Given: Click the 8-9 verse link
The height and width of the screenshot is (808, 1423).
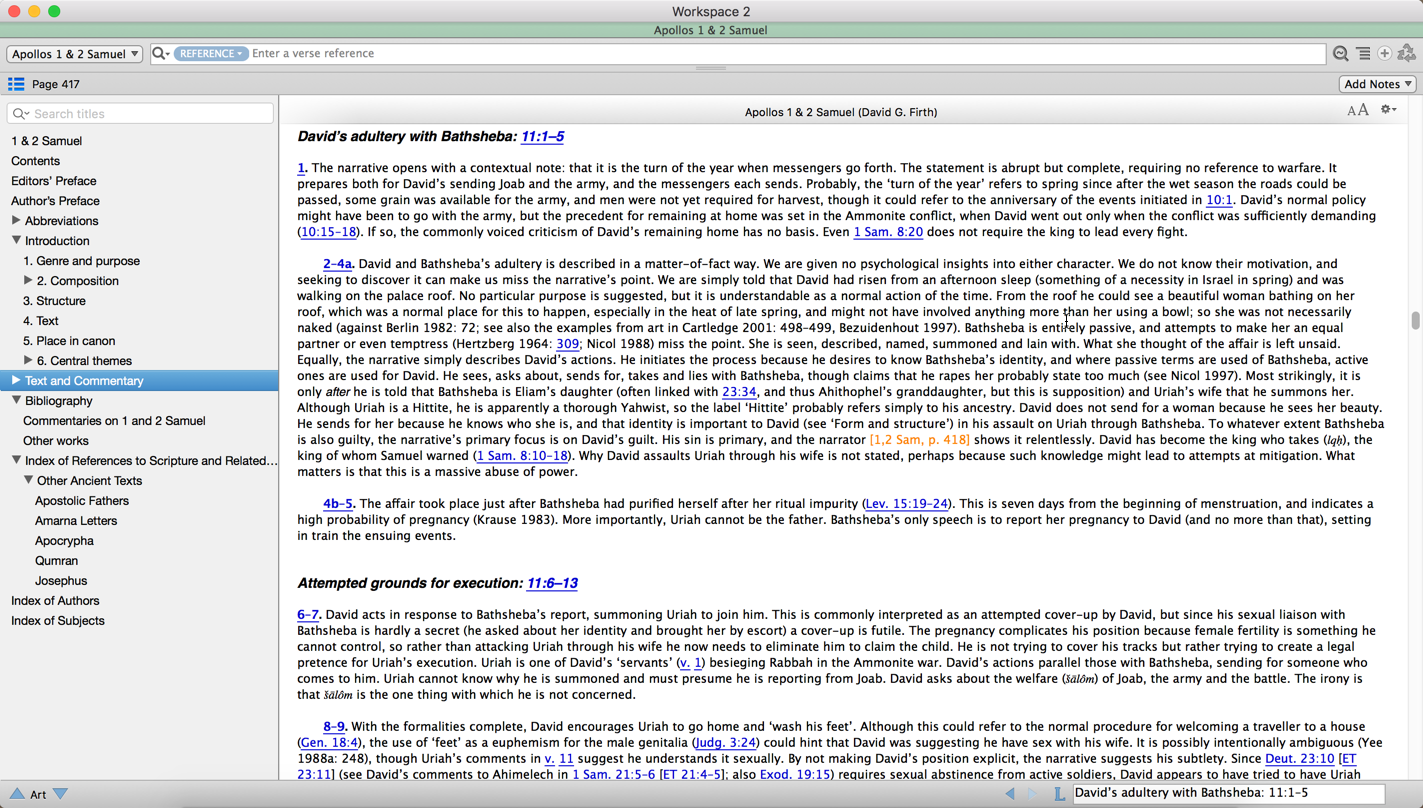Looking at the screenshot, I should point(333,727).
